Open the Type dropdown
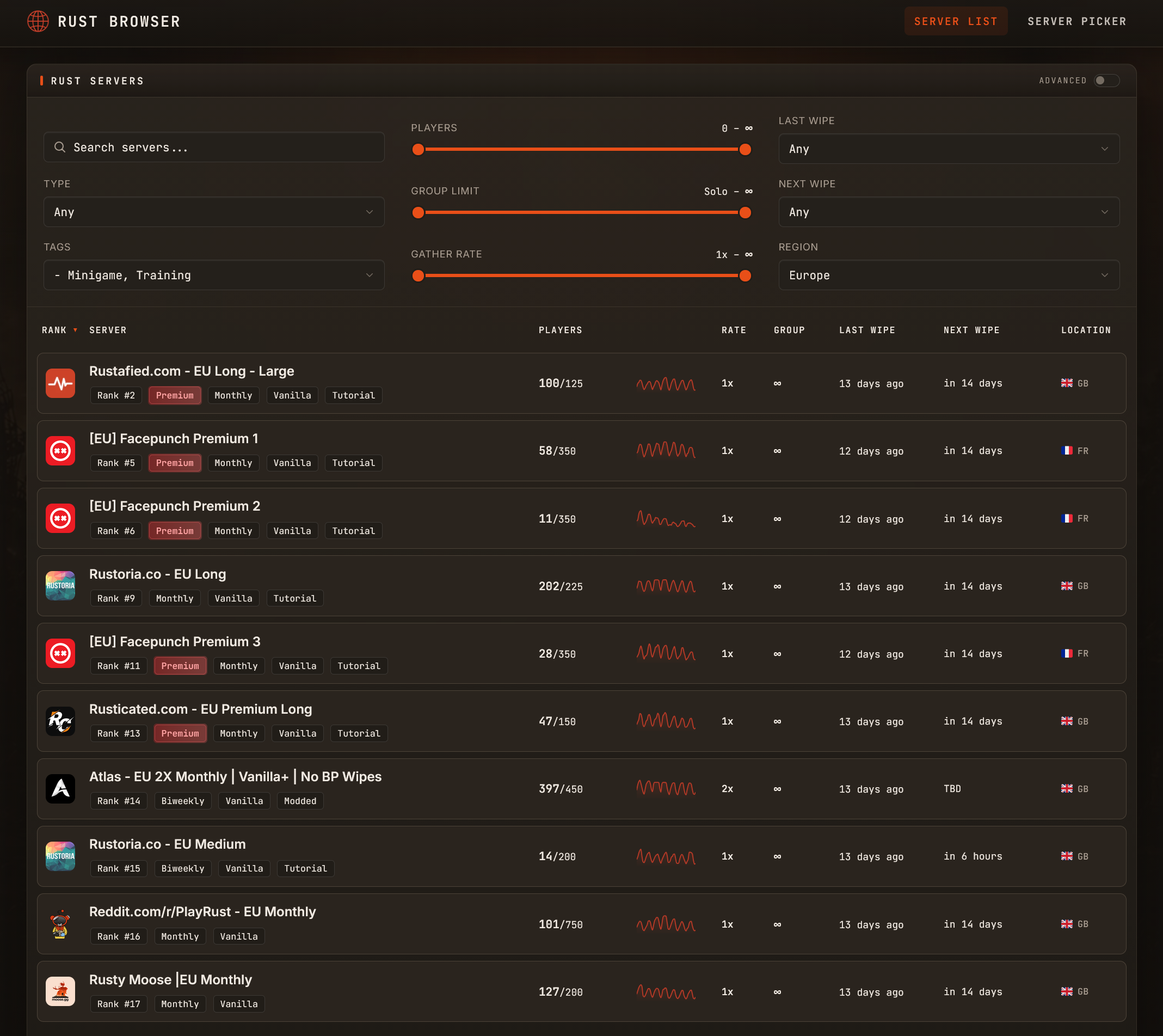Screen dimensions: 1163x1036 [x=214, y=212]
